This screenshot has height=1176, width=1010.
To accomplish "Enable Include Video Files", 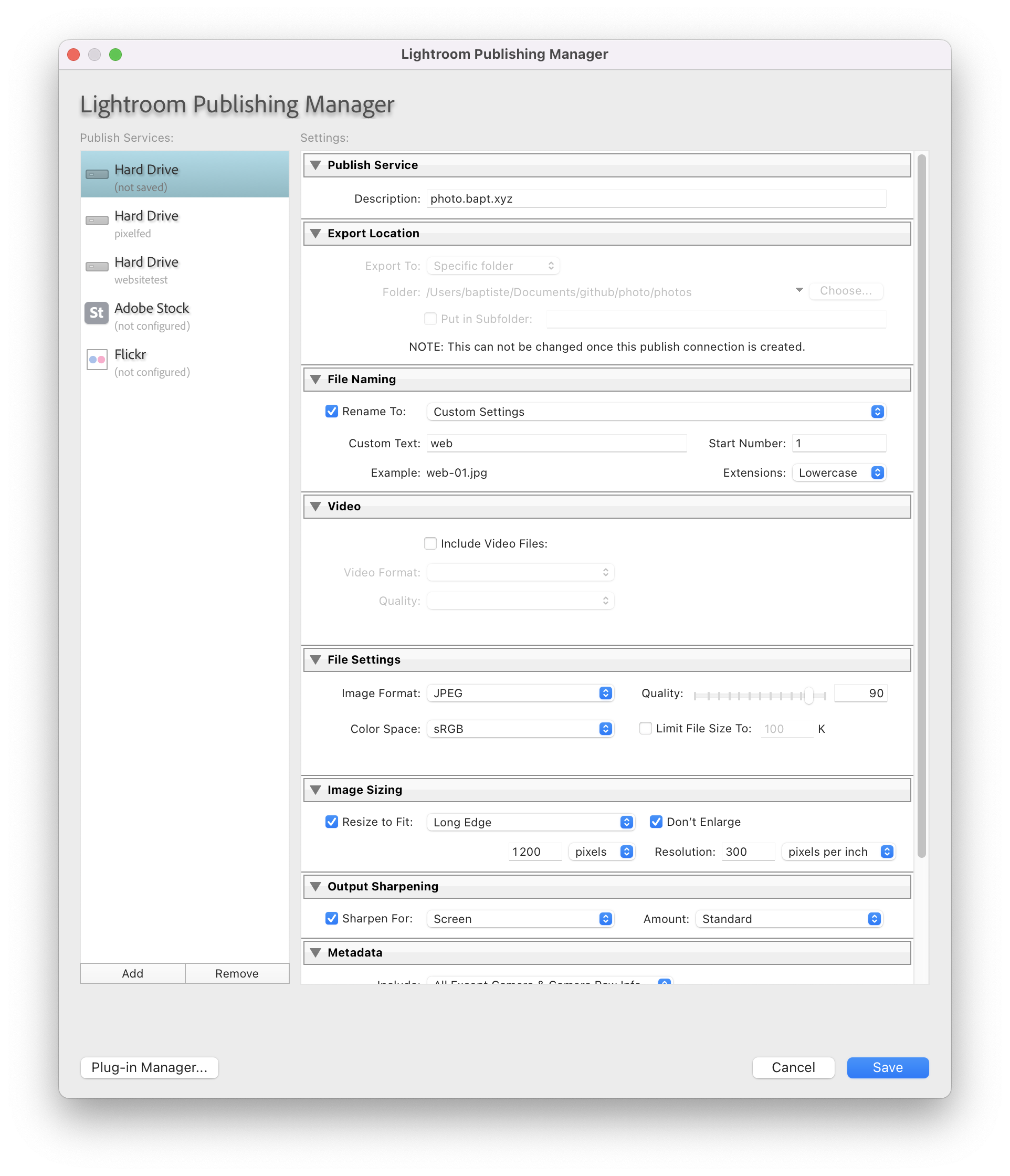I will 430,544.
